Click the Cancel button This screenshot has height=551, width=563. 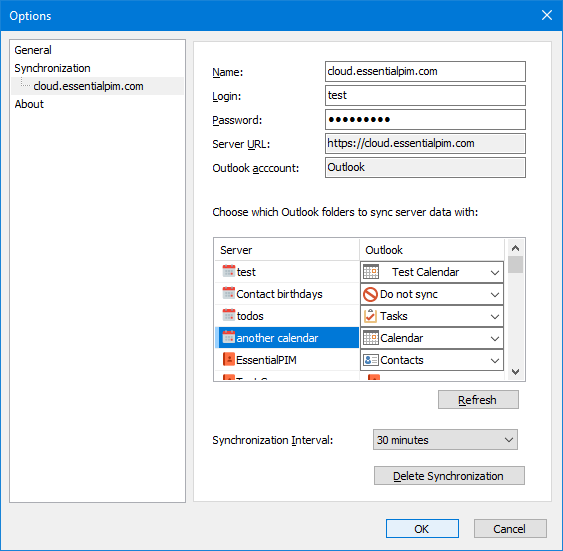coord(510,528)
